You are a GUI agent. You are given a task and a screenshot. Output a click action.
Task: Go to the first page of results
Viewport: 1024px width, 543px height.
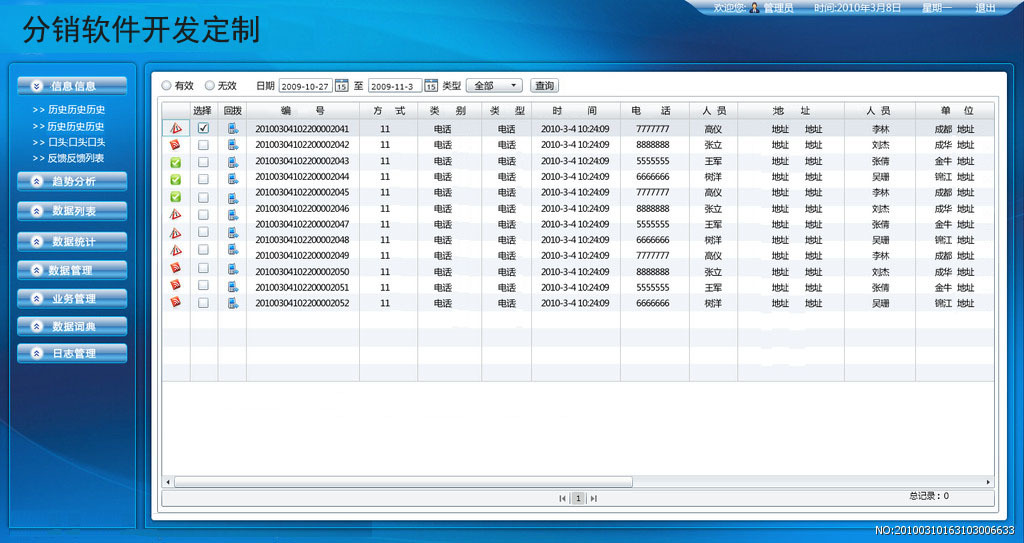pos(562,499)
